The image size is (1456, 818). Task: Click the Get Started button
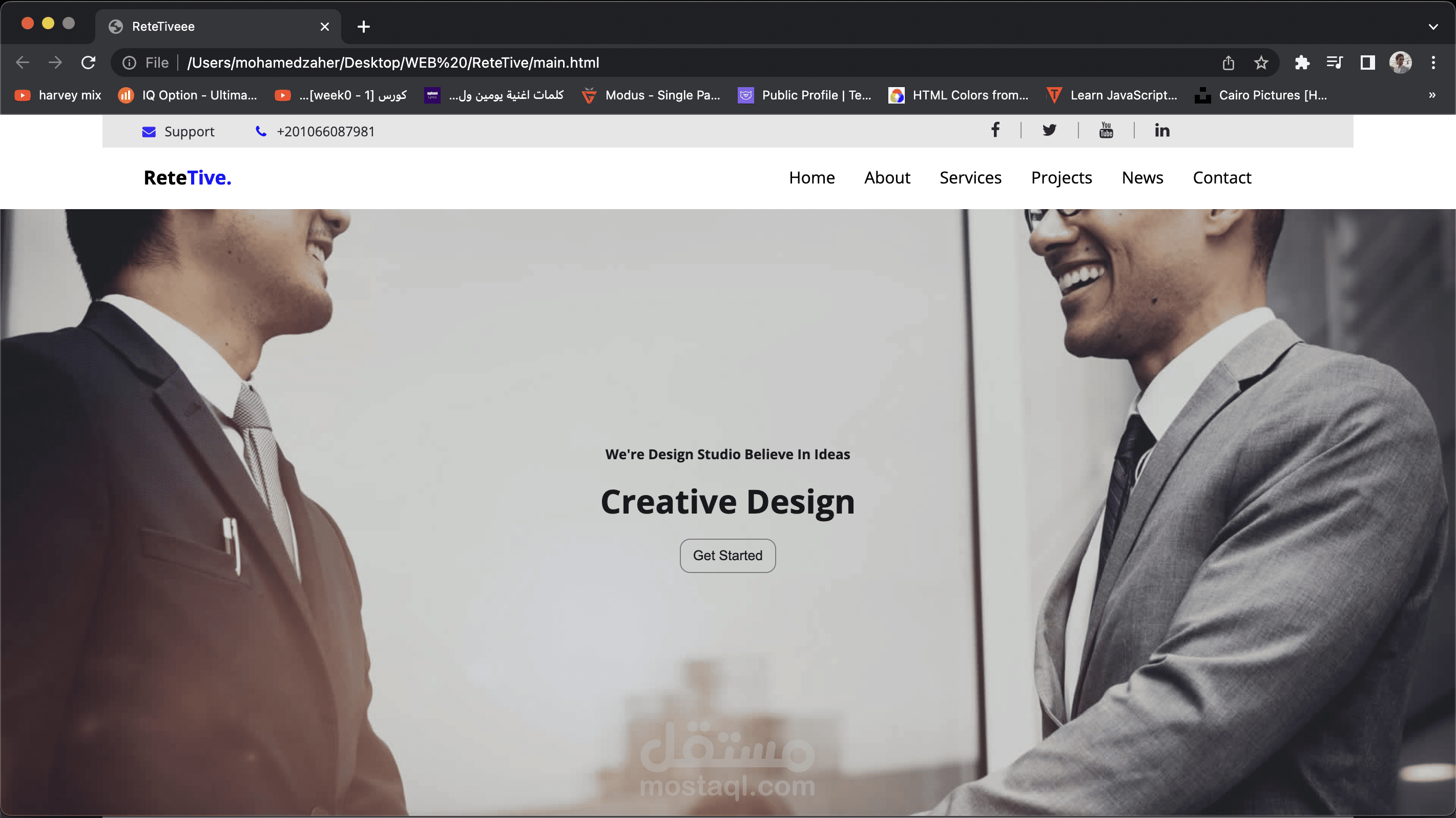point(727,556)
